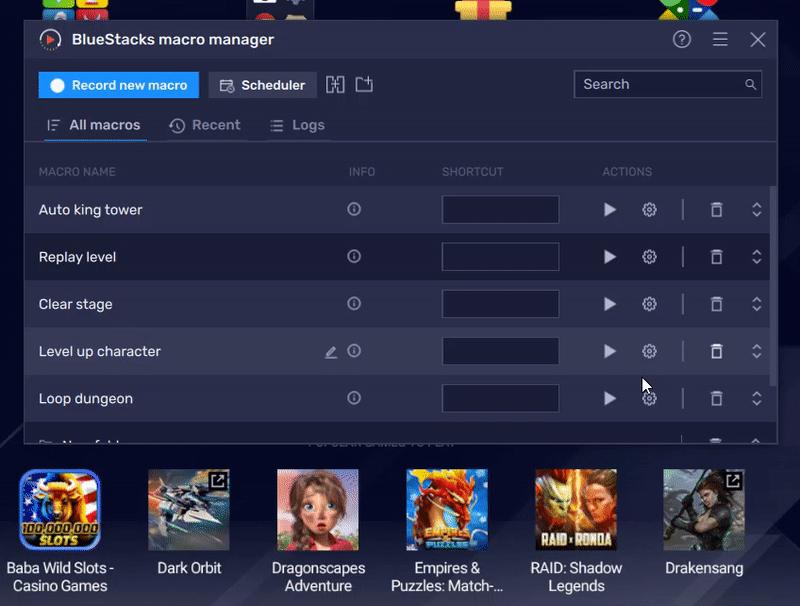Open settings gear for Replay level macro
The image size is (800, 606).
(x=649, y=257)
